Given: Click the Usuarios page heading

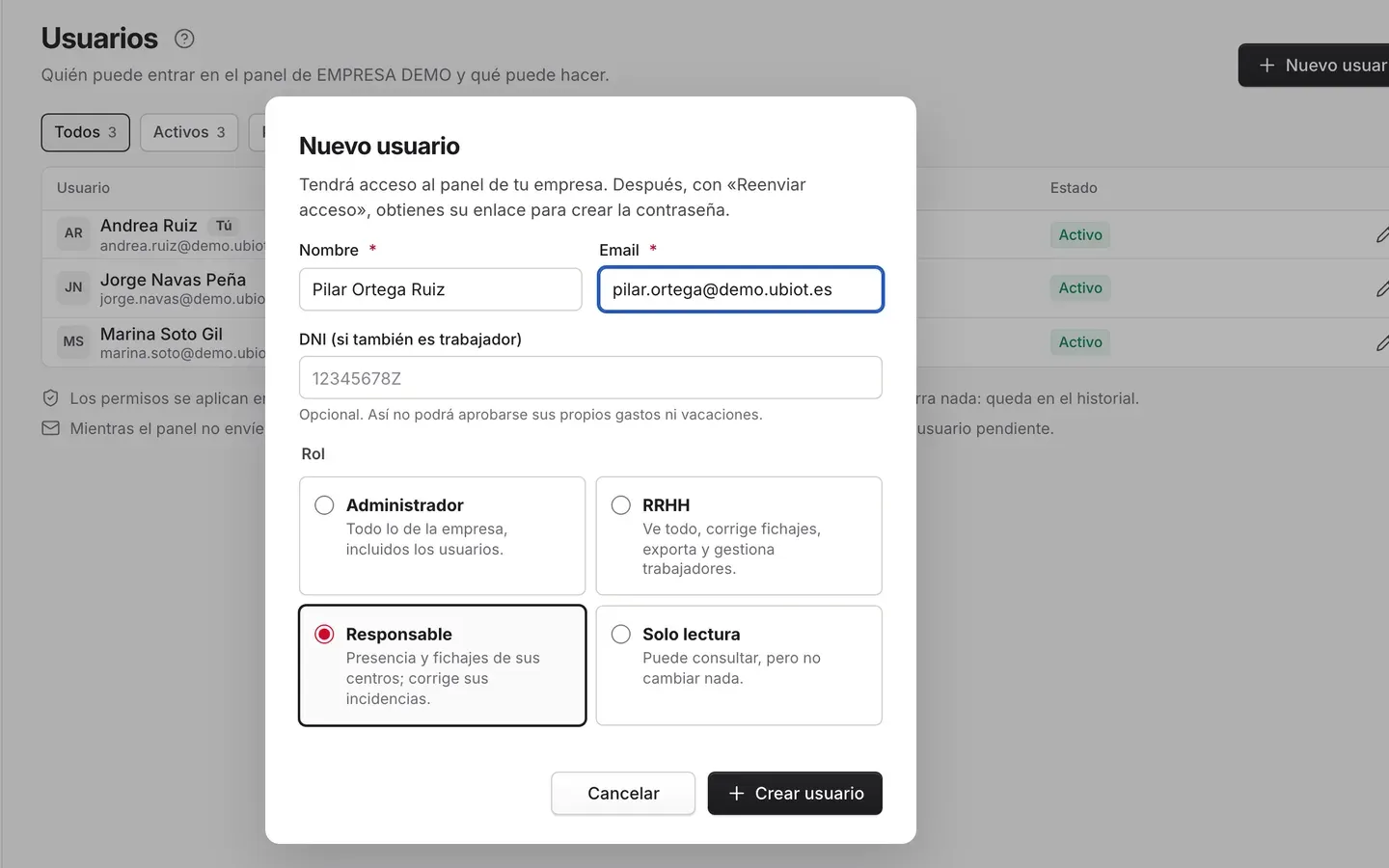Looking at the screenshot, I should tap(99, 39).
